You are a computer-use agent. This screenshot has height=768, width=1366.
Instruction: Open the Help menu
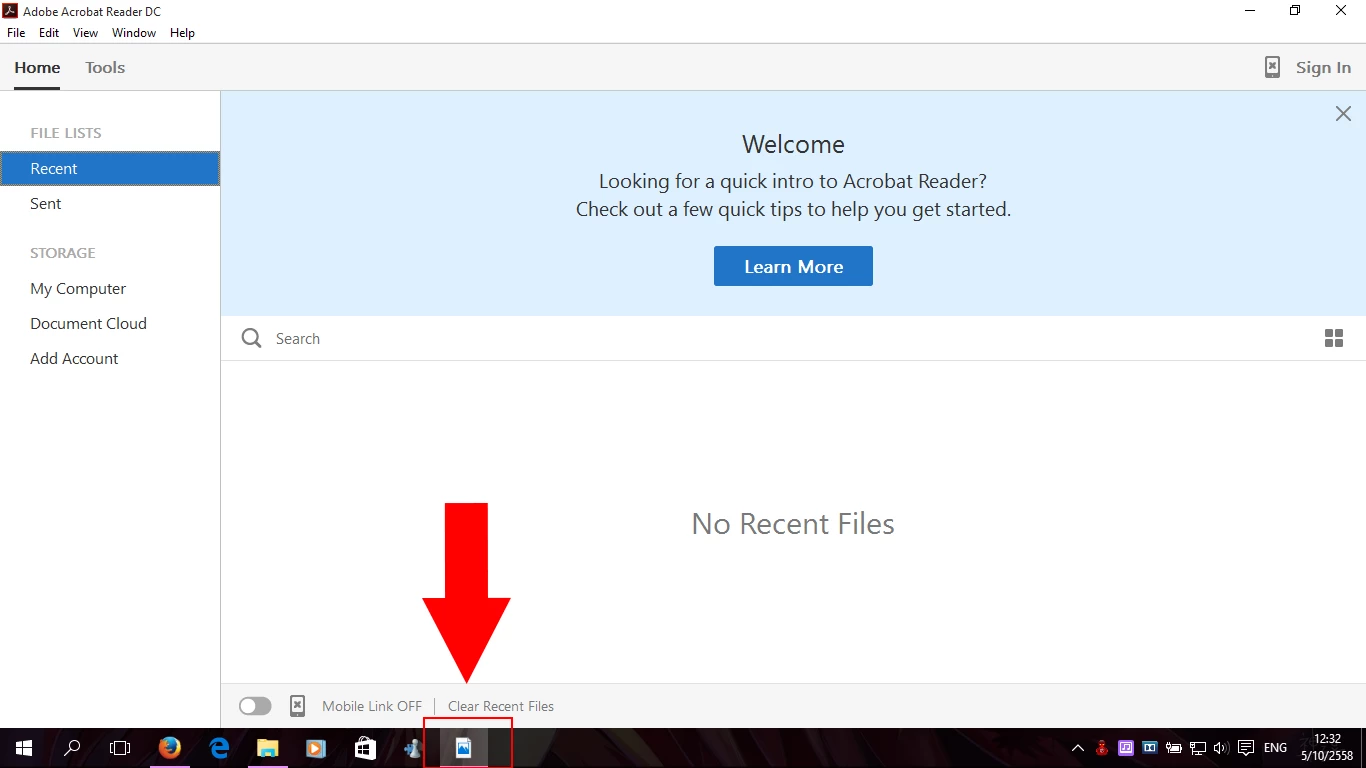[x=182, y=33]
